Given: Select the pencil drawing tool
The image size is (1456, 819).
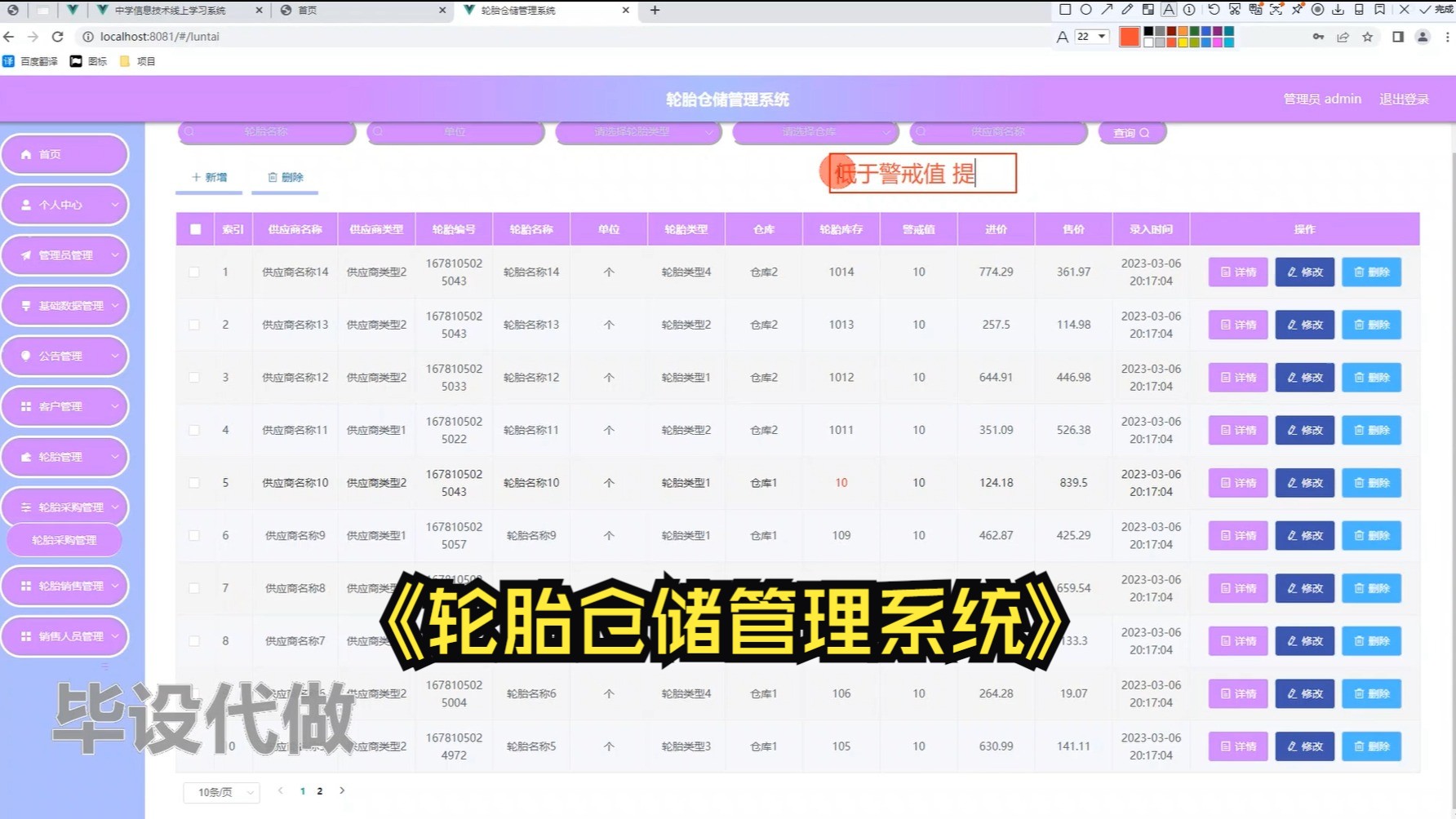Looking at the screenshot, I should pyautogui.click(x=1127, y=10).
